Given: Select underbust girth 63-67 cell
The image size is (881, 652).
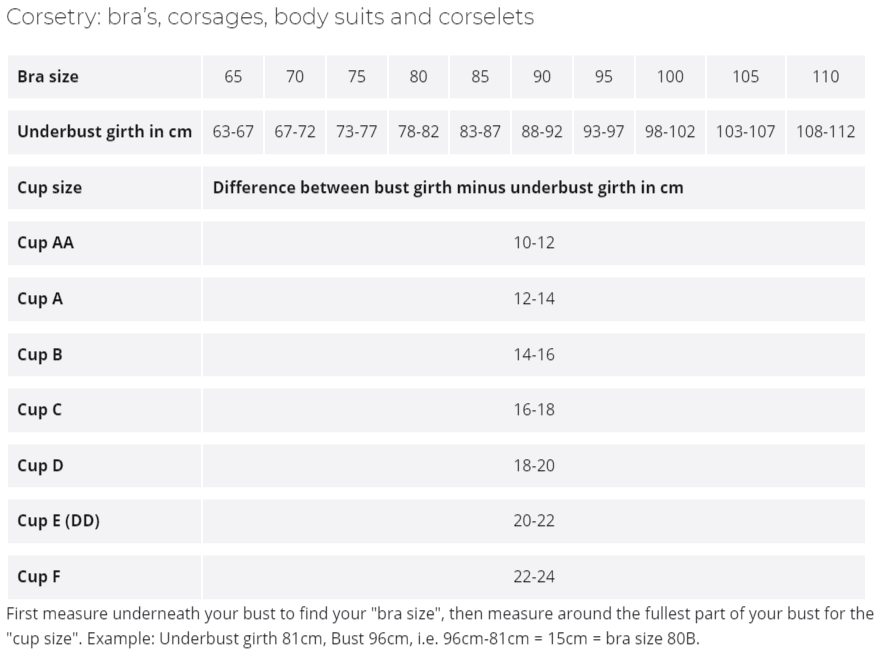Looking at the screenshot, I should pos(233,131).
